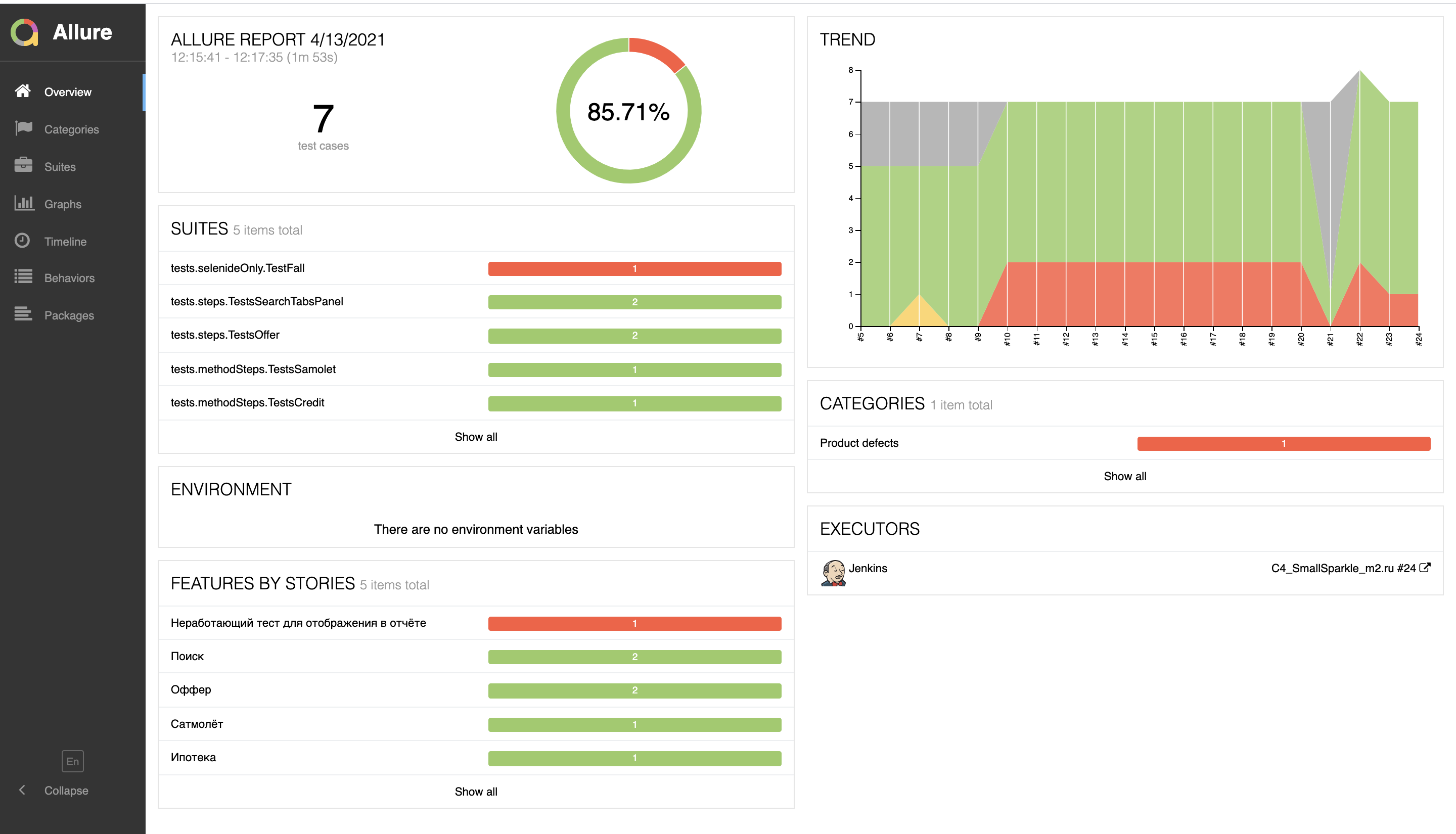Click the Allure logo icon
1456x834 pixels.
(24, 32)
